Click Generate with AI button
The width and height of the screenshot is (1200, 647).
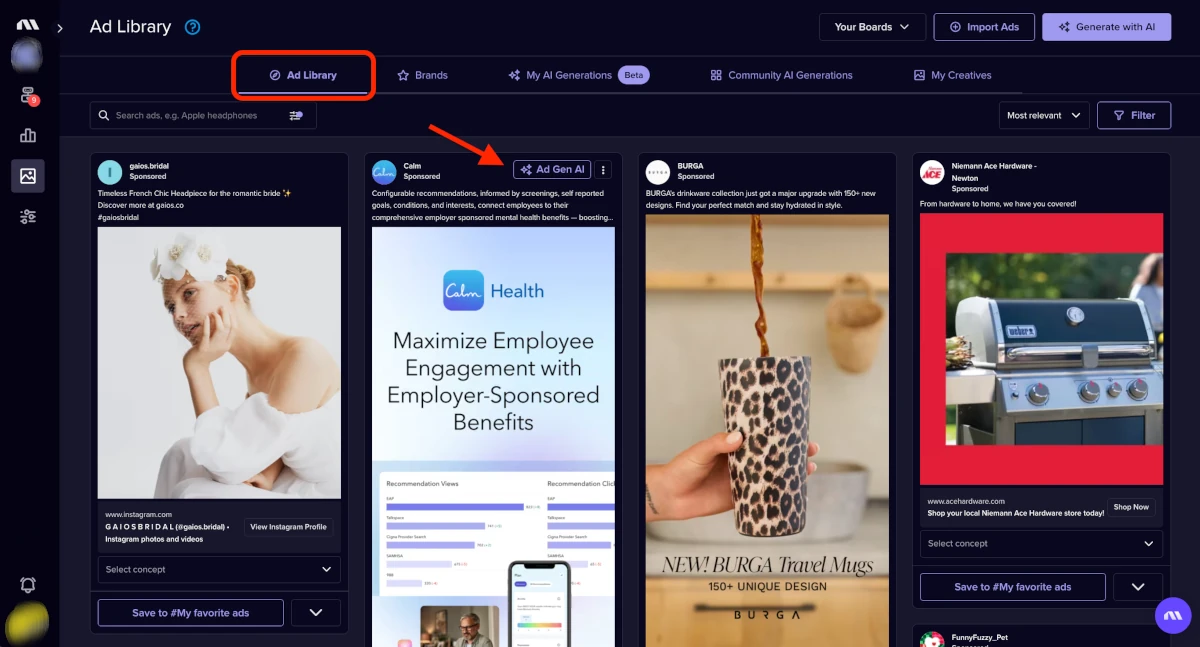coord(1106,27)
